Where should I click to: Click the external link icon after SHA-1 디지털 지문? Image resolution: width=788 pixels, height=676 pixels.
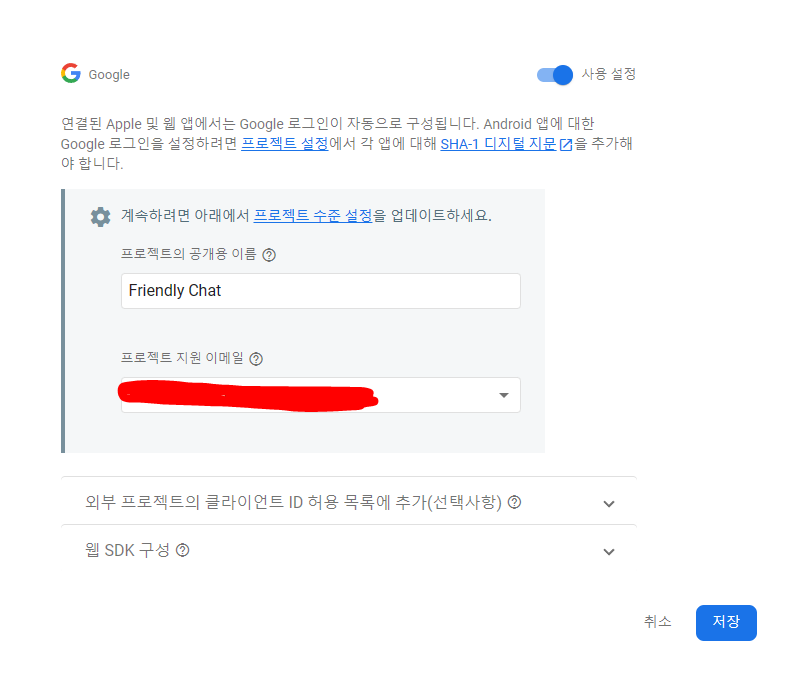pyautogui.click(x=566, y=145)
